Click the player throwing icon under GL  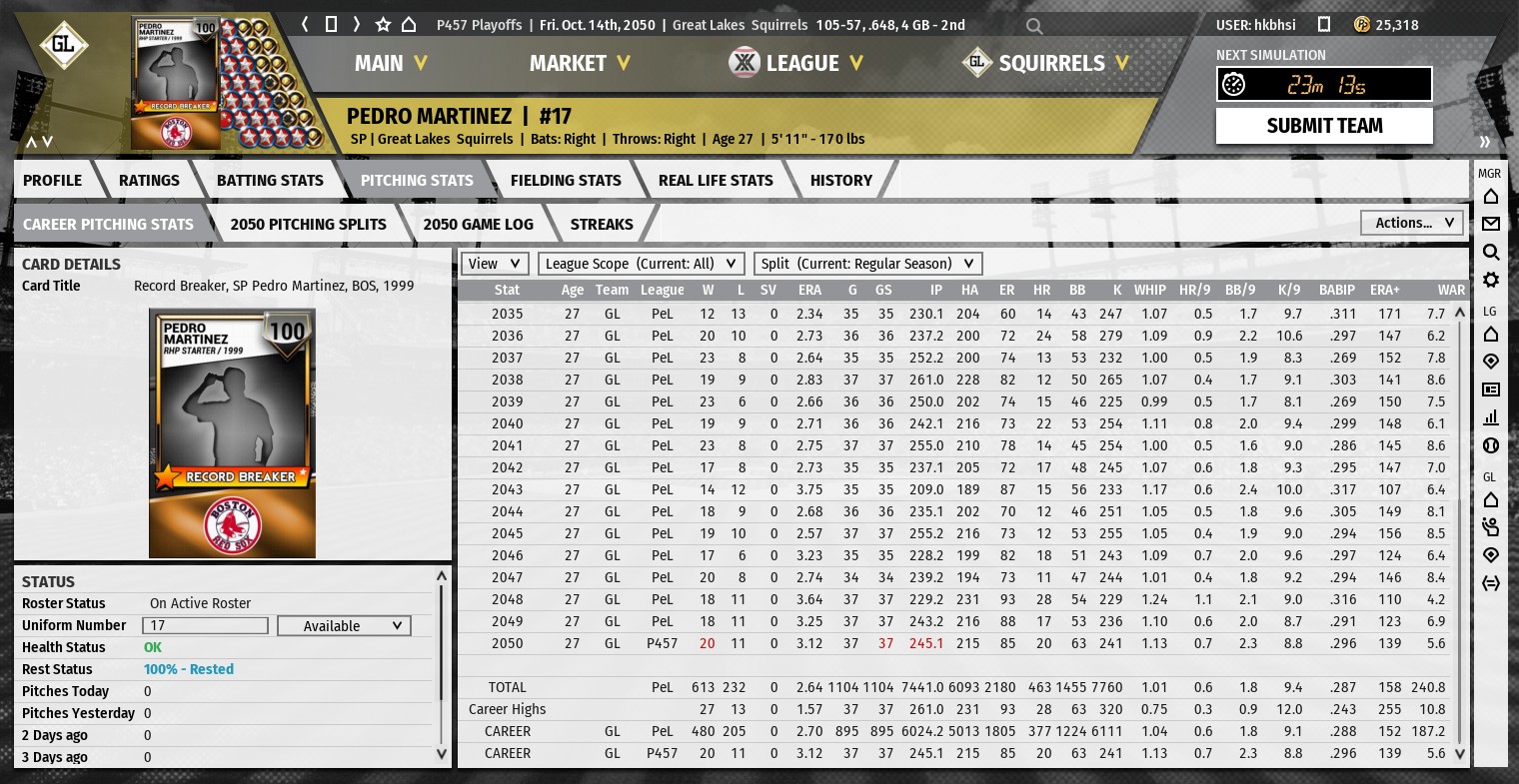coord(1490,527)
